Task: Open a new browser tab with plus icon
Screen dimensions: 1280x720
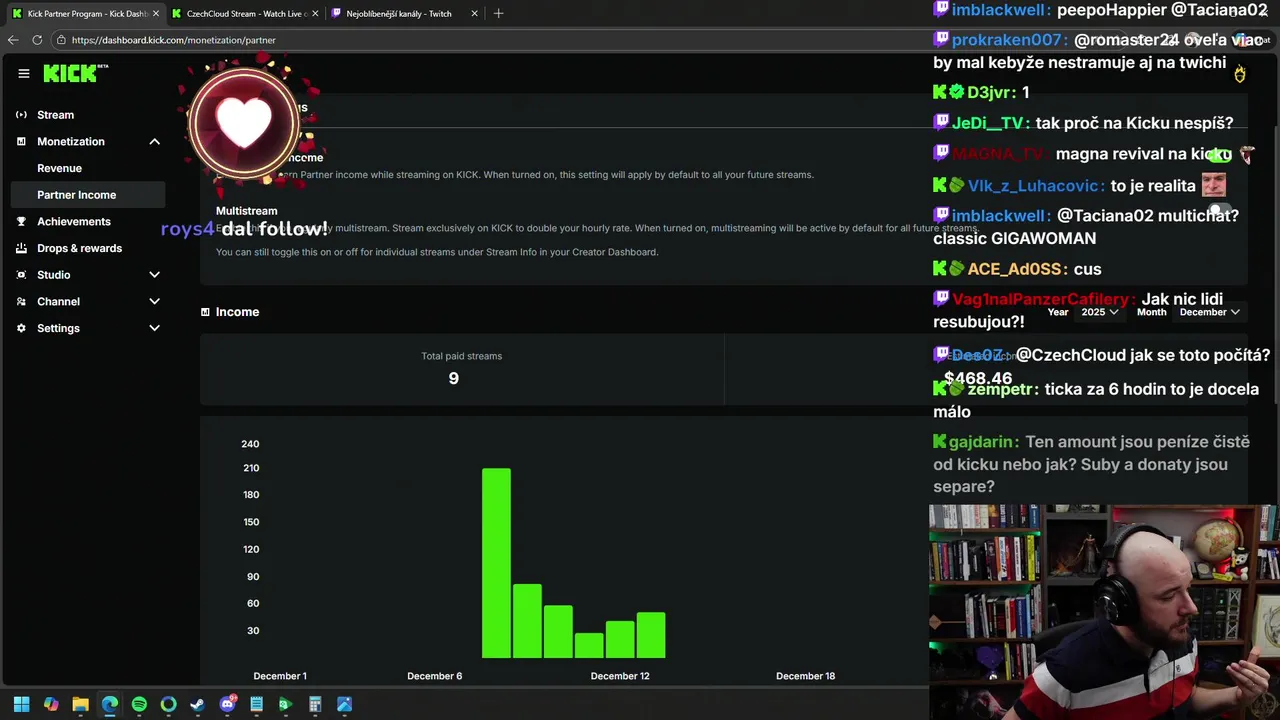Action: (498, 14)
